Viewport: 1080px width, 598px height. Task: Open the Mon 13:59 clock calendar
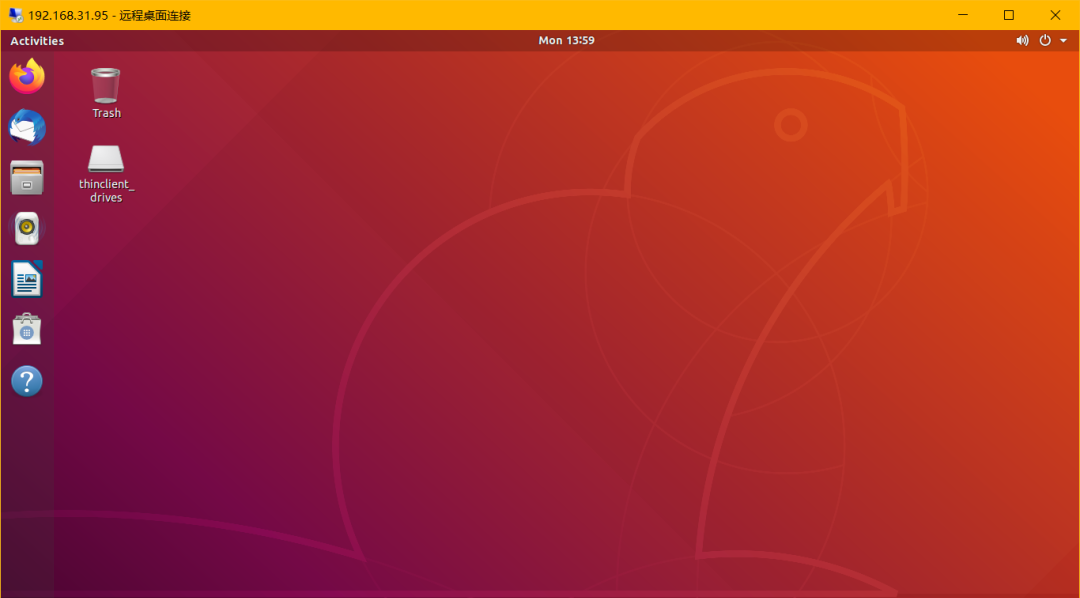pos(566,41)
